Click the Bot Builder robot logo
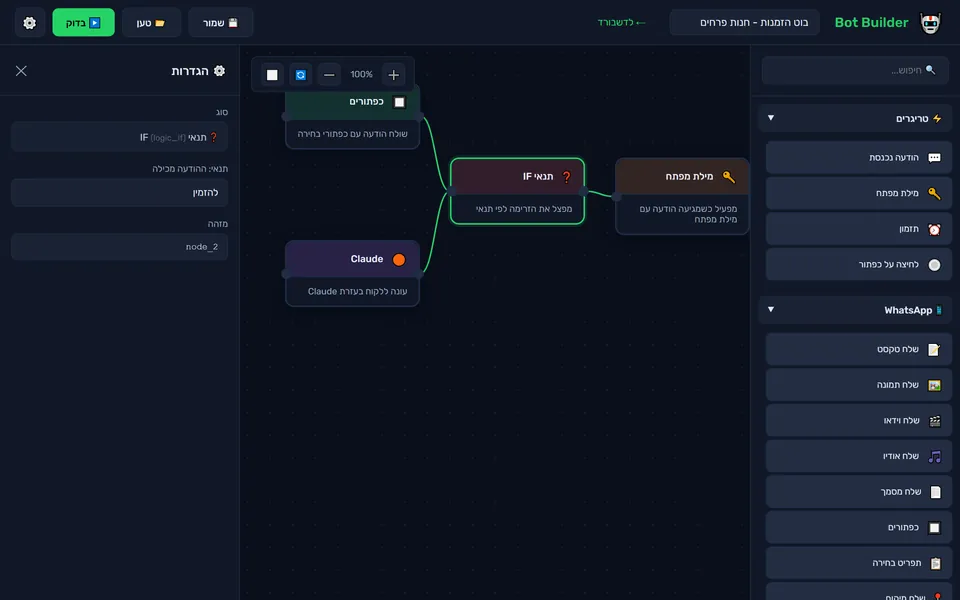This screenshot has width=960, height=600. [x=930, y=23]
